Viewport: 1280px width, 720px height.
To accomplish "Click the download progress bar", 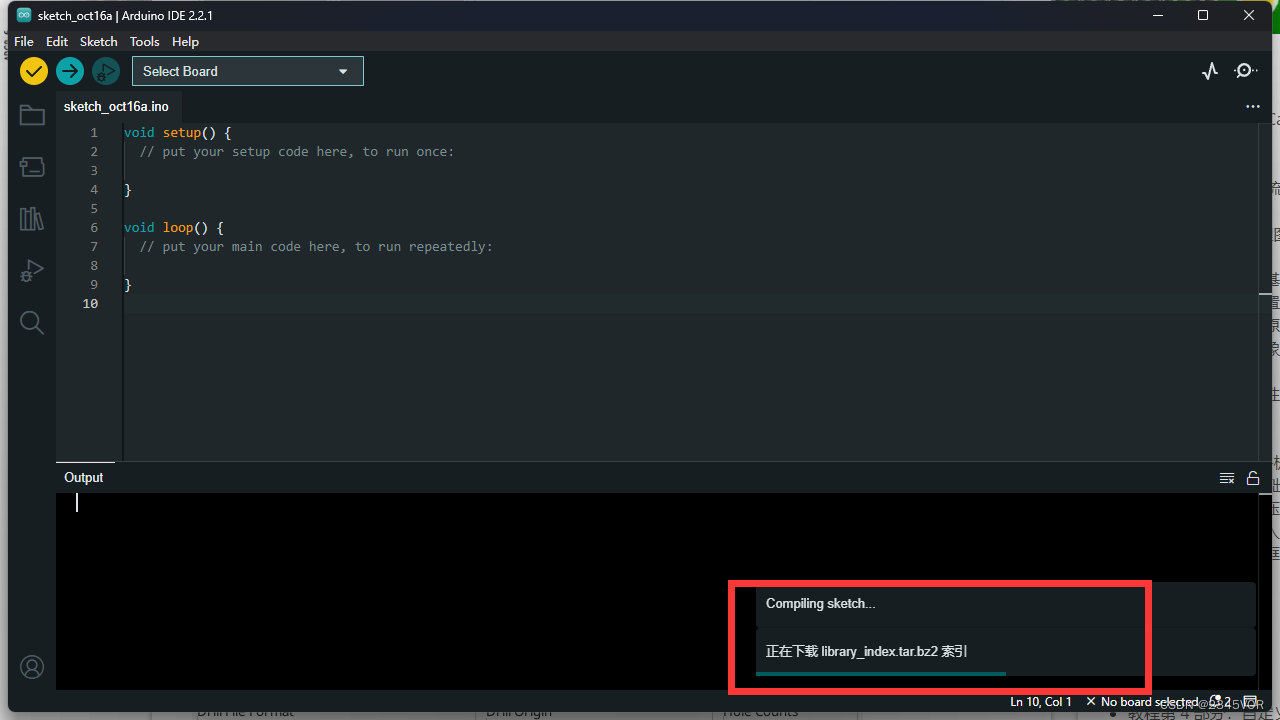I will pyautogui.click(x=881, y=673).
